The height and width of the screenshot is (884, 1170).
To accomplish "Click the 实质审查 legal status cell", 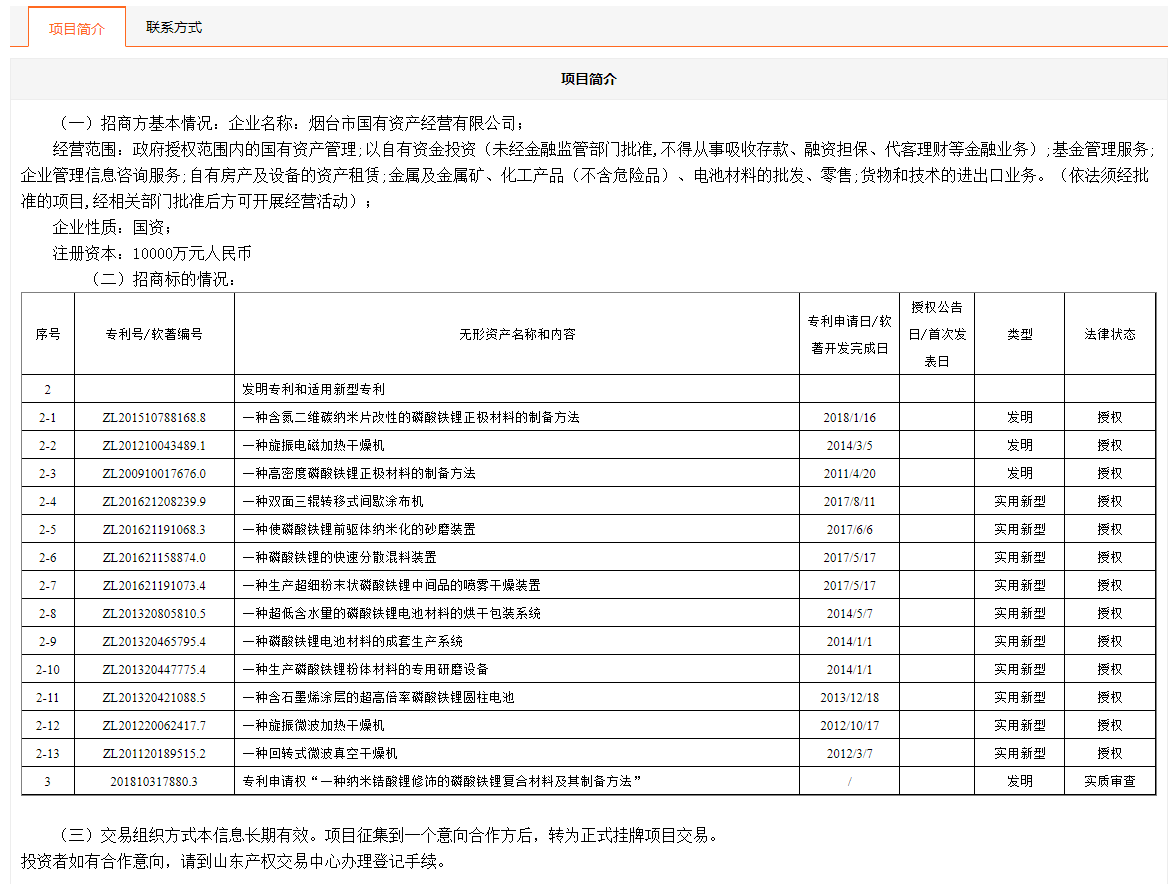I will 1109,781.
